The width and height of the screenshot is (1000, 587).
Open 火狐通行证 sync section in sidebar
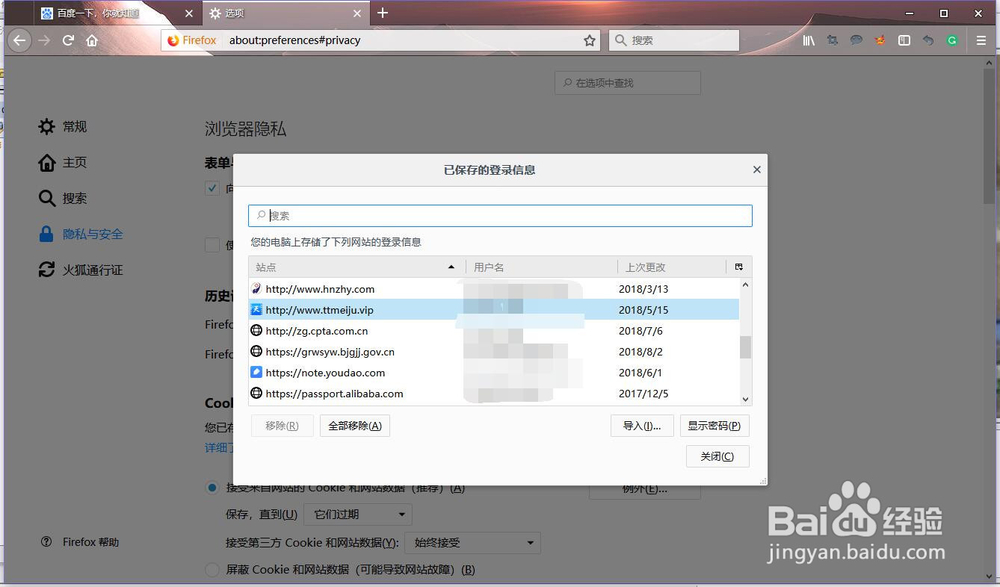(45, 269)
